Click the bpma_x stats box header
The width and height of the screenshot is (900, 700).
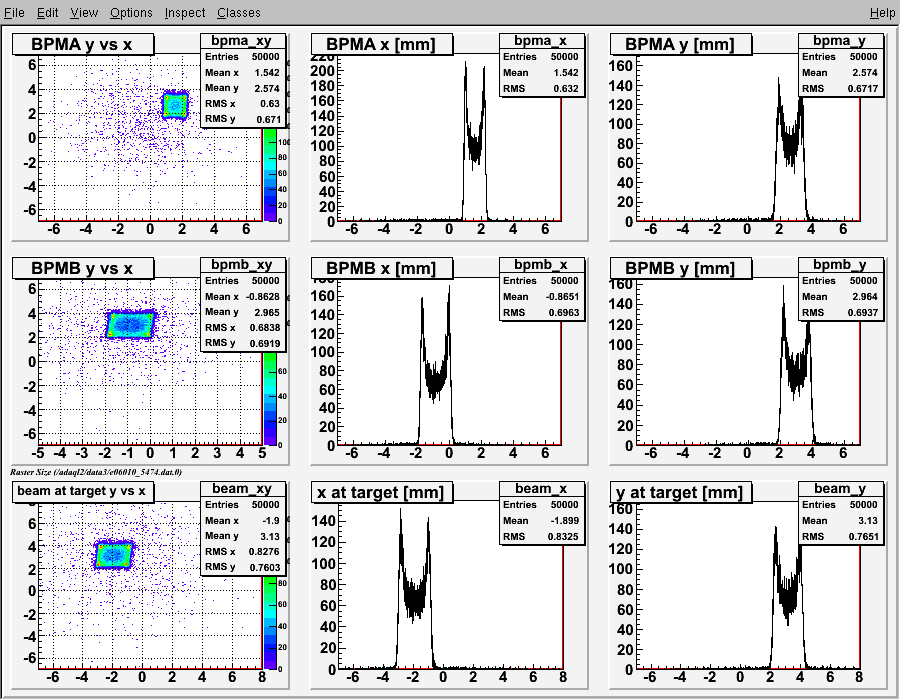click(542, 40)
